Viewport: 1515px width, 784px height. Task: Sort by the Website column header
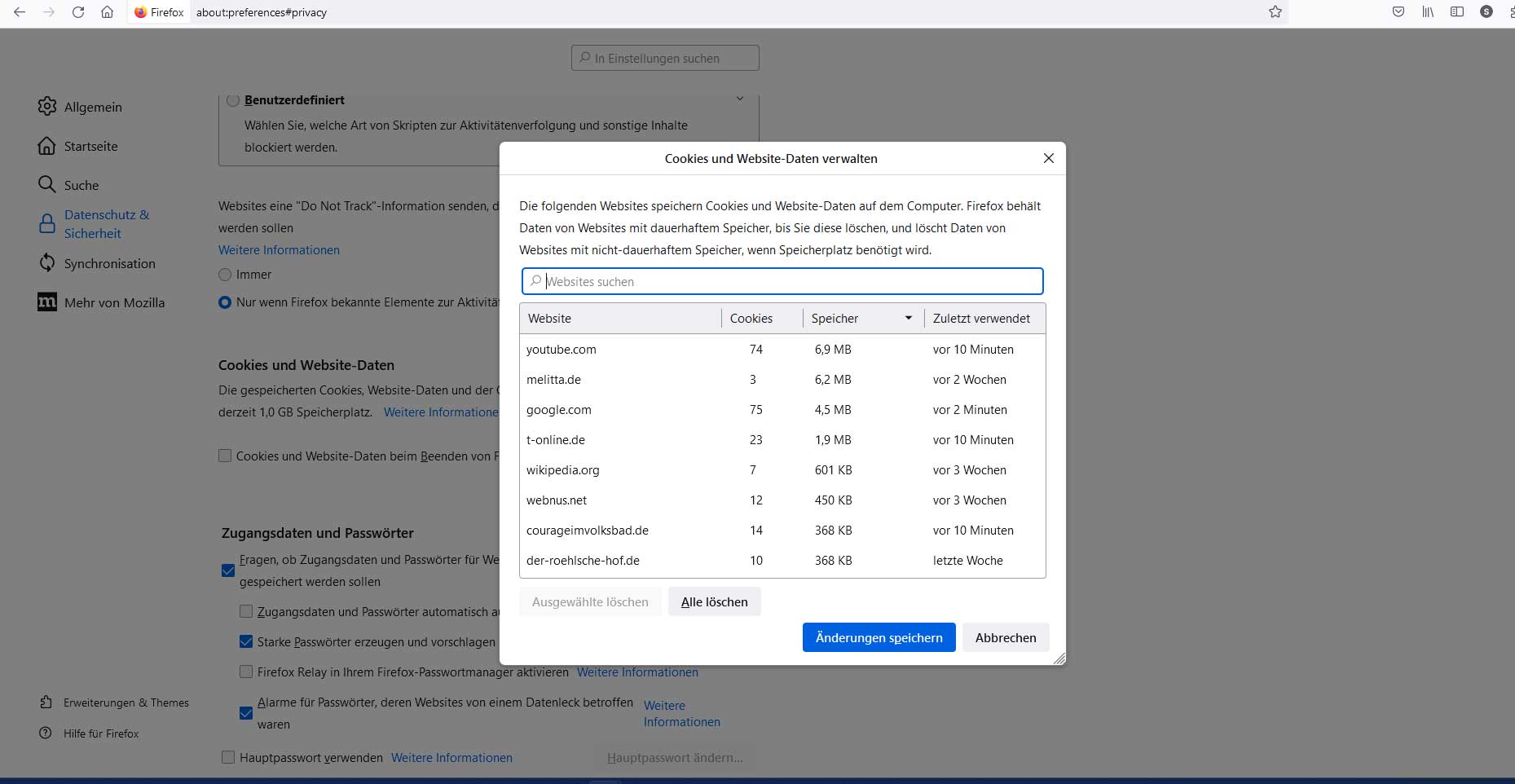pyautogui.click(x=620, y=319)
